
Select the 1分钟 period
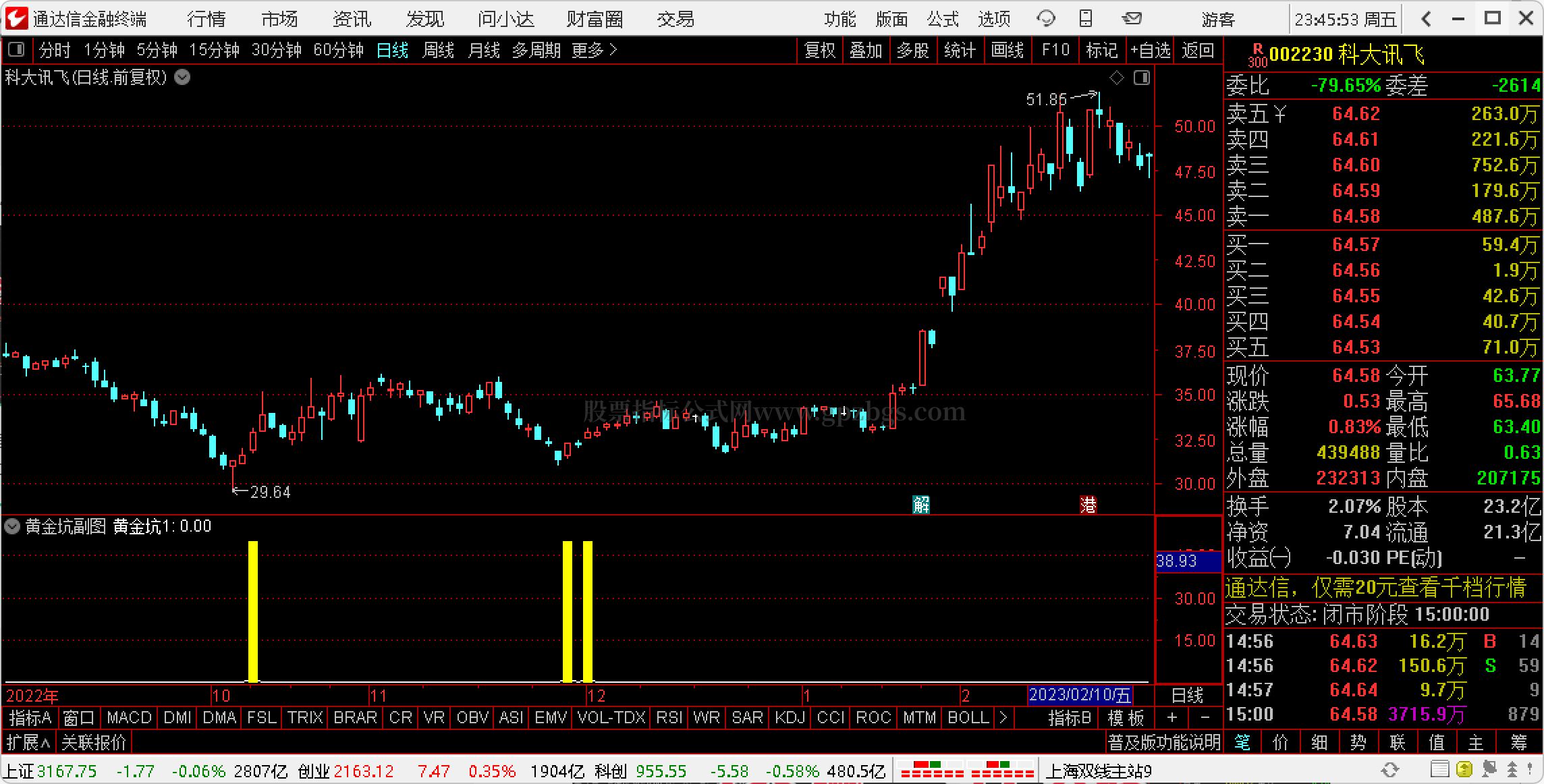pyautogui.click(x=104, y=50)
